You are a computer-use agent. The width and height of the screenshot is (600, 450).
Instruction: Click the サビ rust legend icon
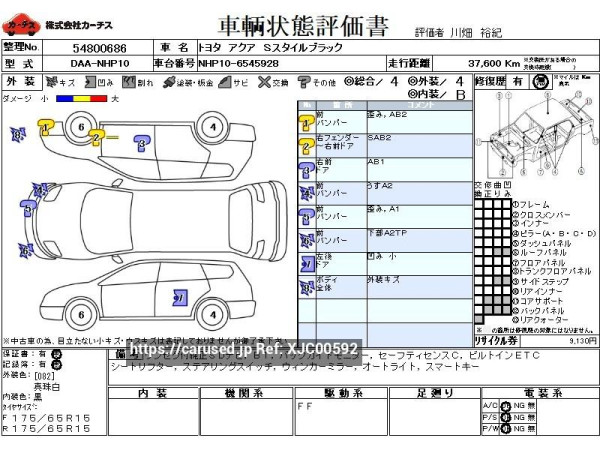click(227, 82)
